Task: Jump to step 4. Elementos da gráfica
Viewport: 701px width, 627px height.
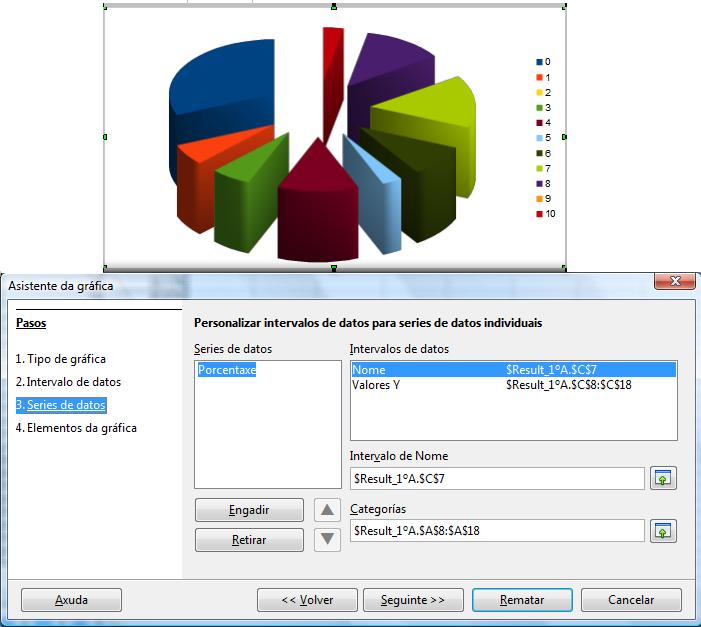Action: [x=76, y=428]
